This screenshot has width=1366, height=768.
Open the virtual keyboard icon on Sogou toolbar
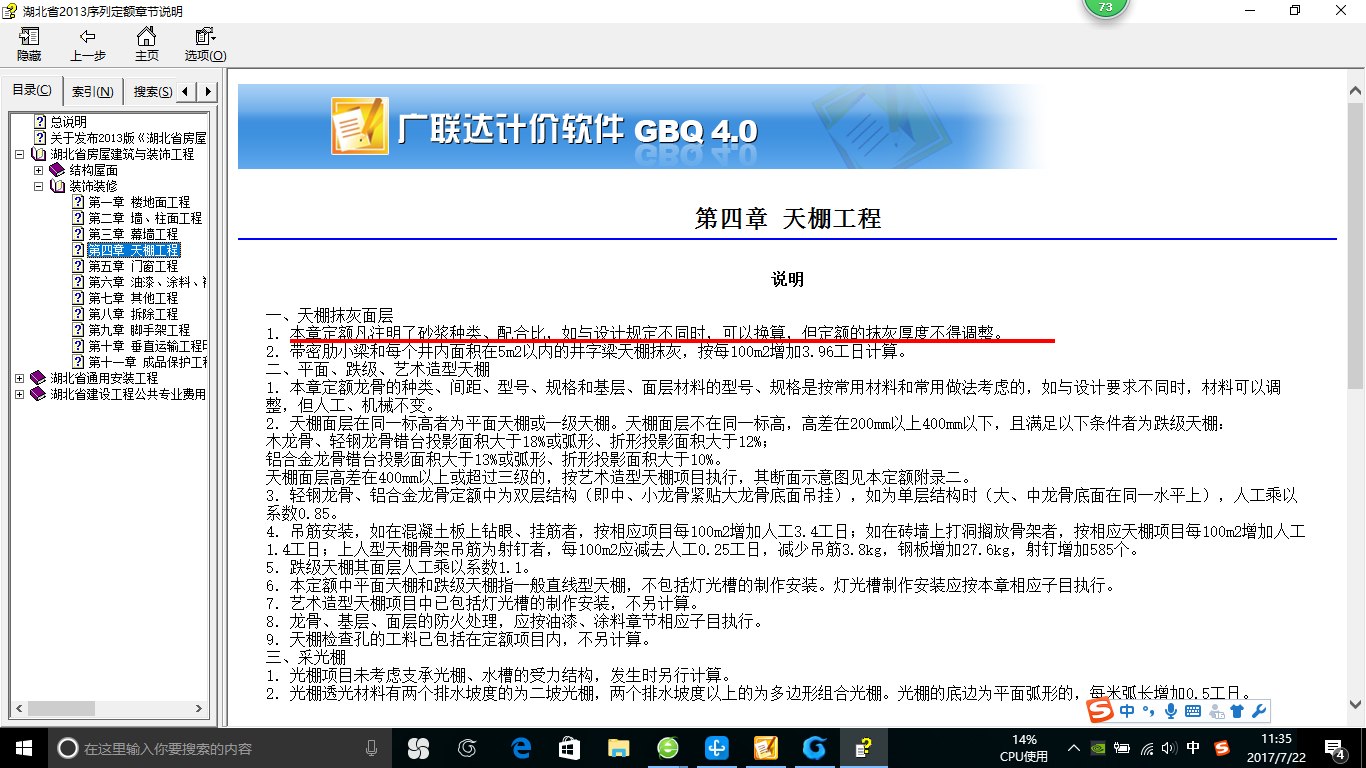pyautogui.click(x=1194, y=711)
